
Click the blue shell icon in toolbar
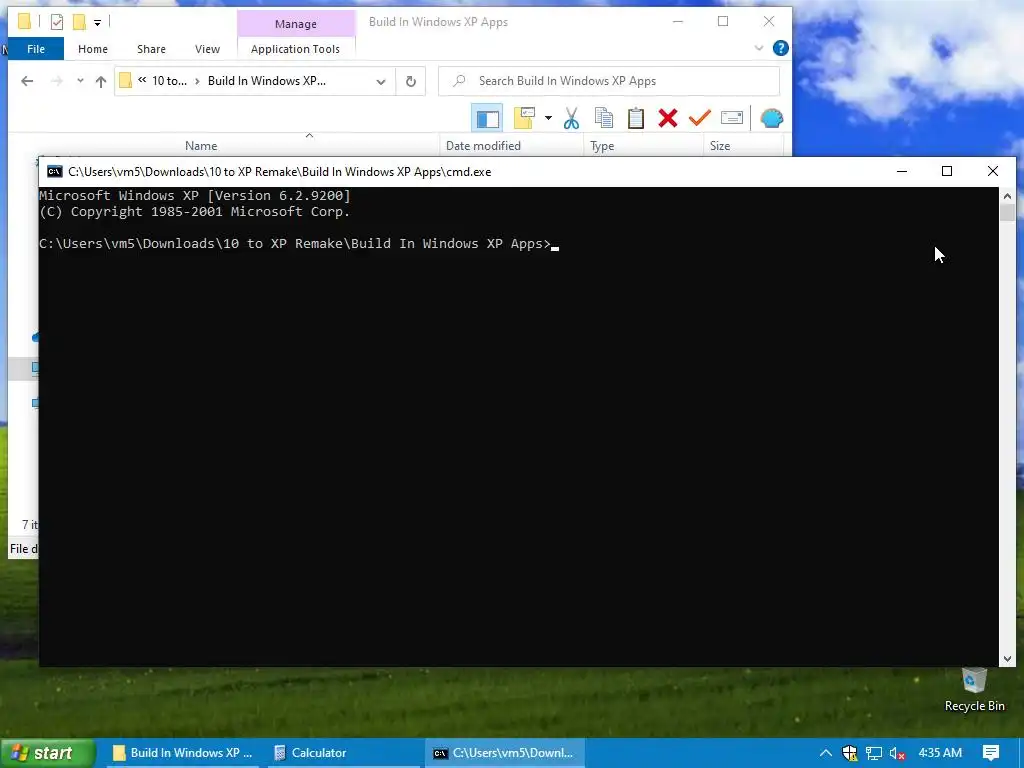pos(772,118)
